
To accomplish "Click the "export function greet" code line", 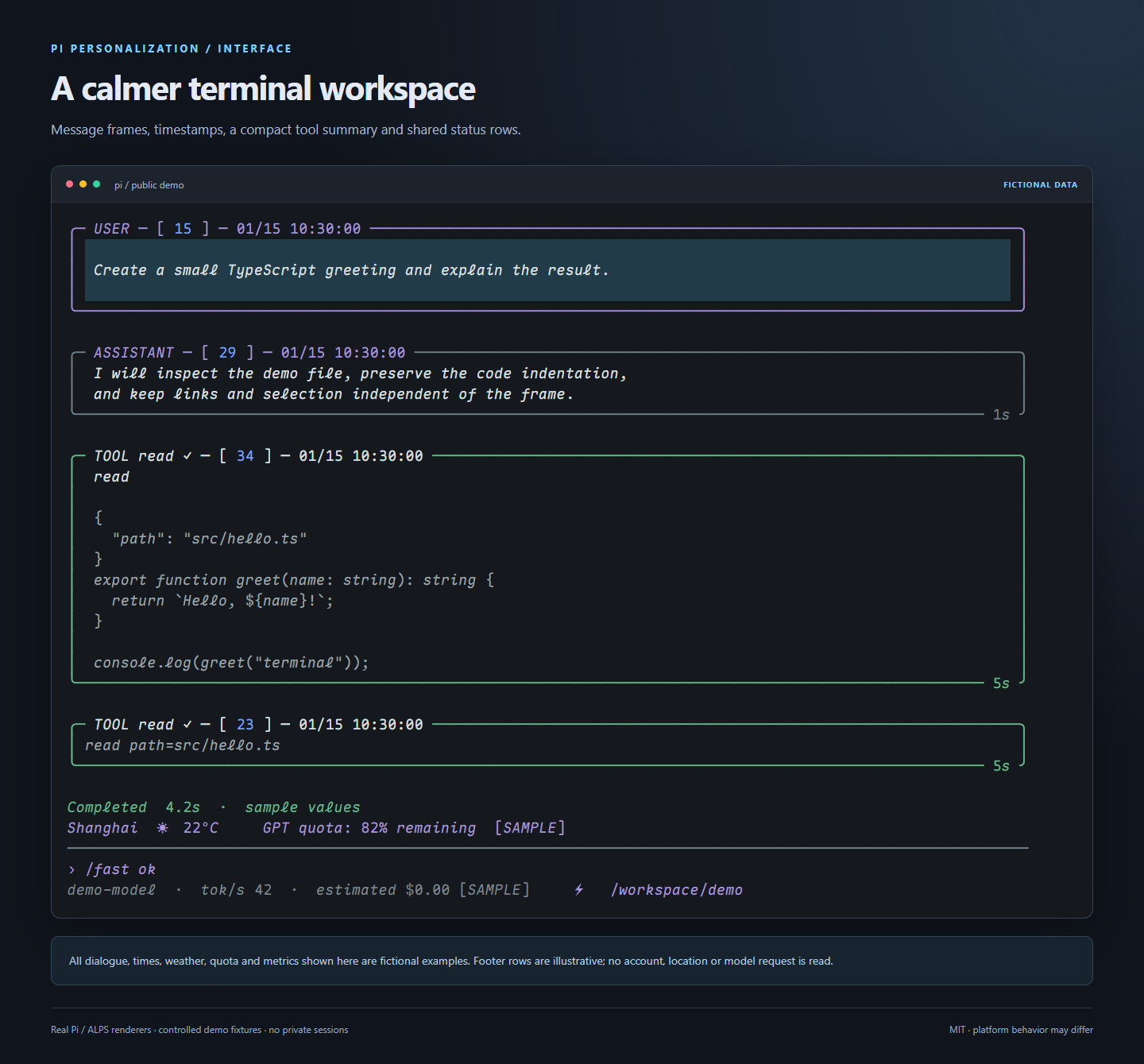I will 294,580.
